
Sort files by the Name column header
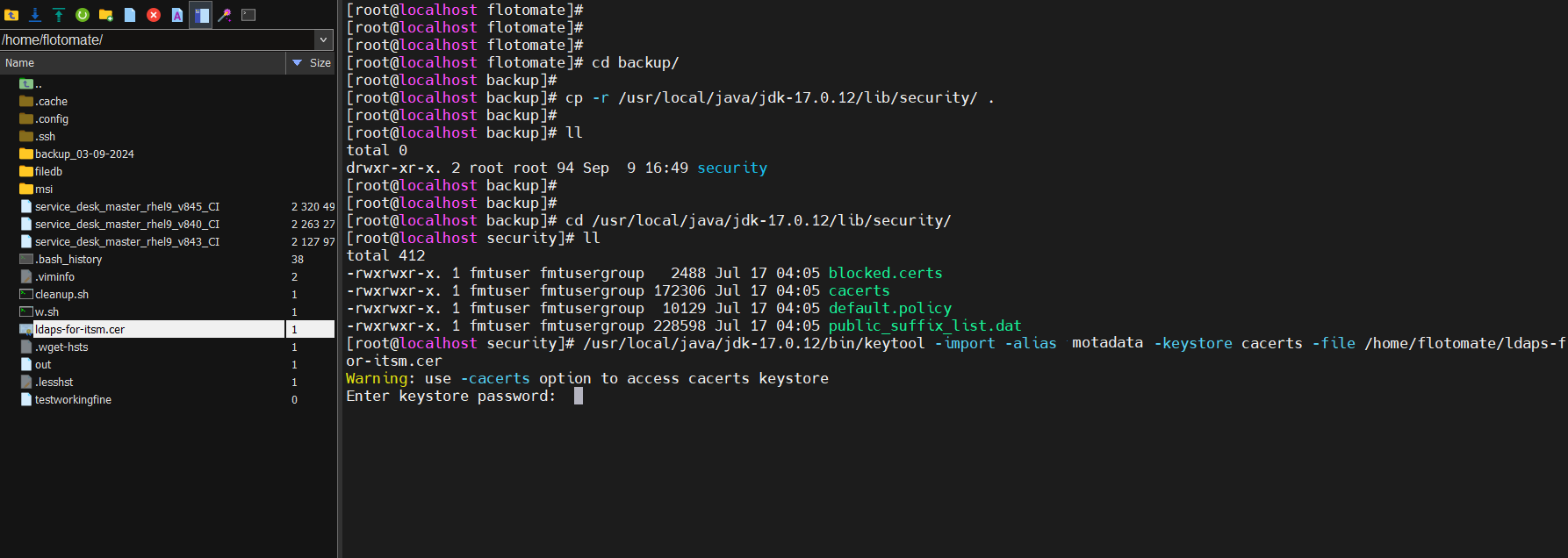[x=140, y=63]
